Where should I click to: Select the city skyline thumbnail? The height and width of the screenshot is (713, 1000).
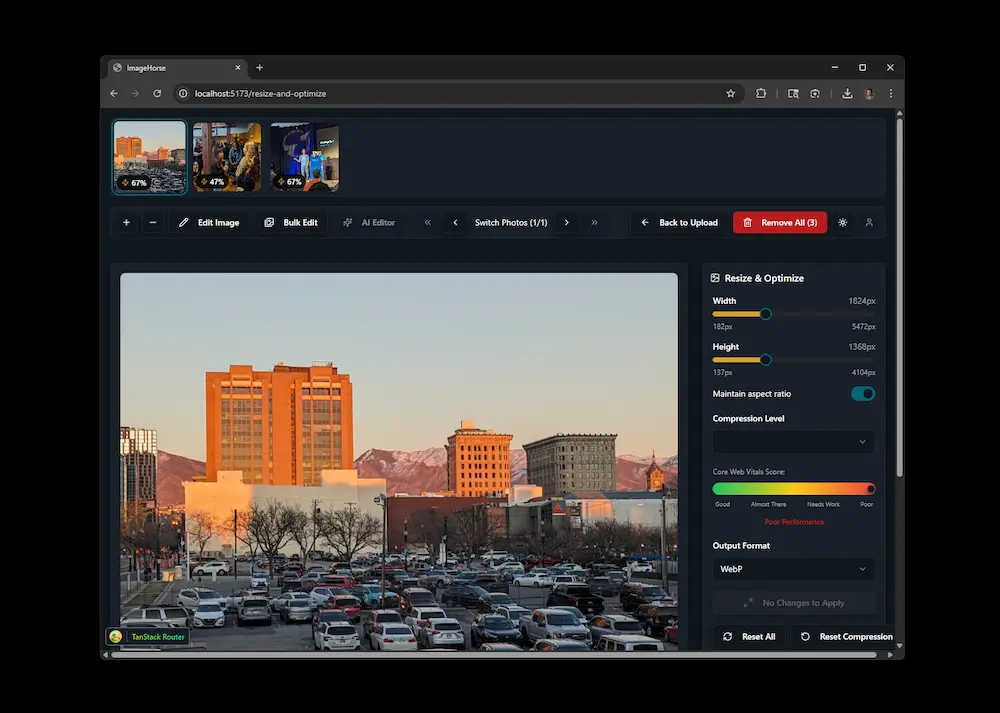point(150,157)
